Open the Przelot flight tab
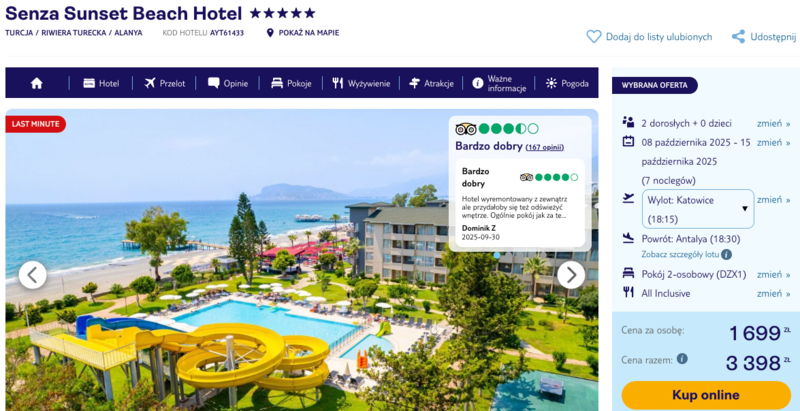800x411 pixels. click(x=164, y=83)
